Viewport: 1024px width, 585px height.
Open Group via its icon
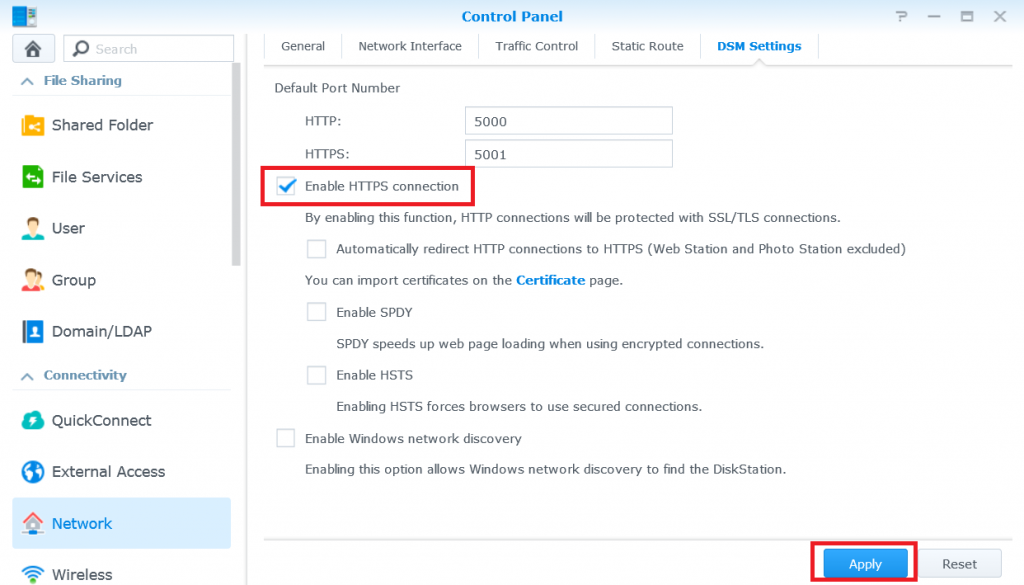[x=33, y=280]
